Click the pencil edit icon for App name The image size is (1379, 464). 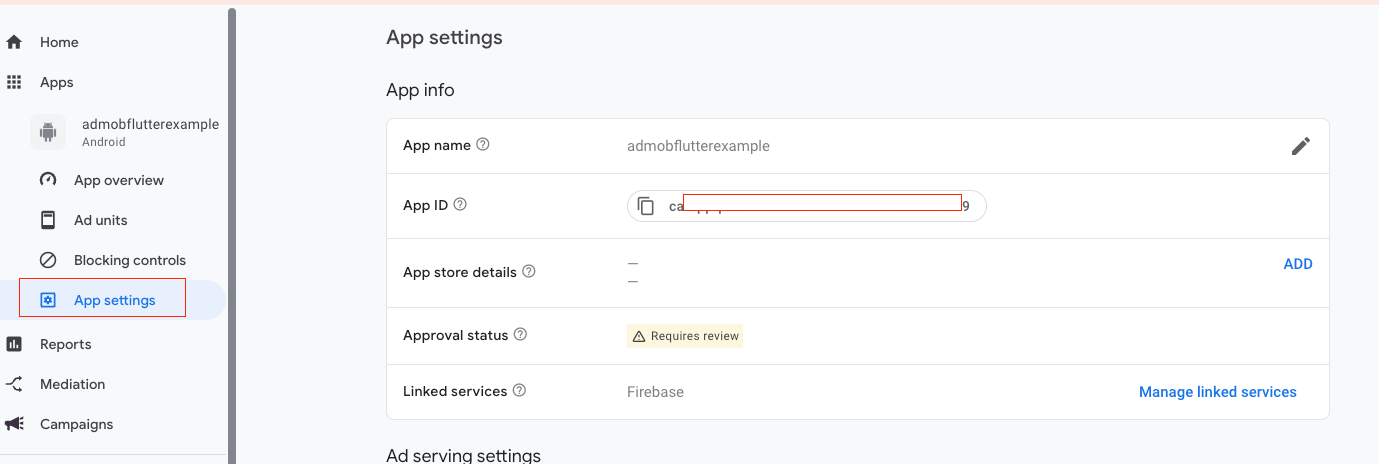(x=1300, y=146)
